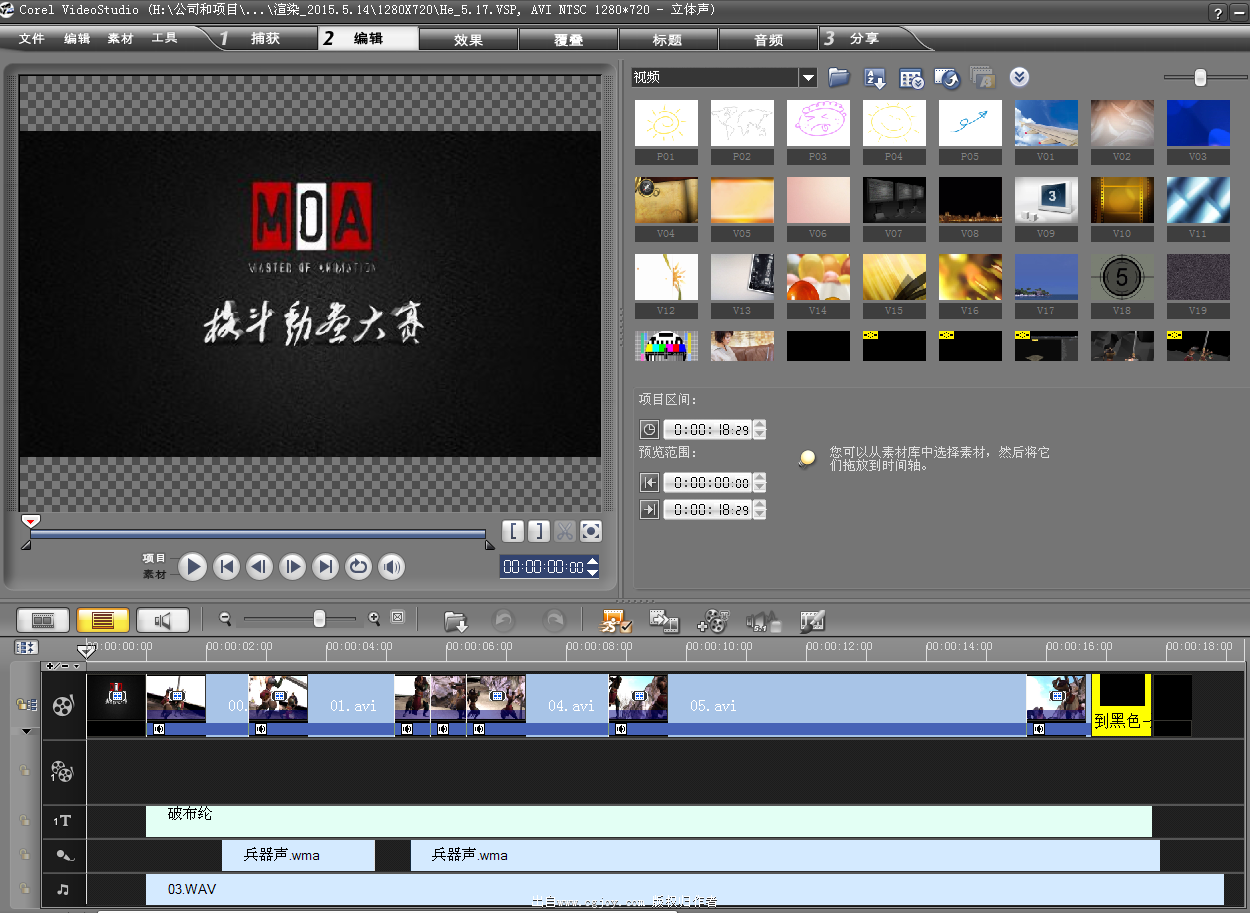1250x913 pixels.
Task: Enlarge the preview window
Action: (591, 531)
